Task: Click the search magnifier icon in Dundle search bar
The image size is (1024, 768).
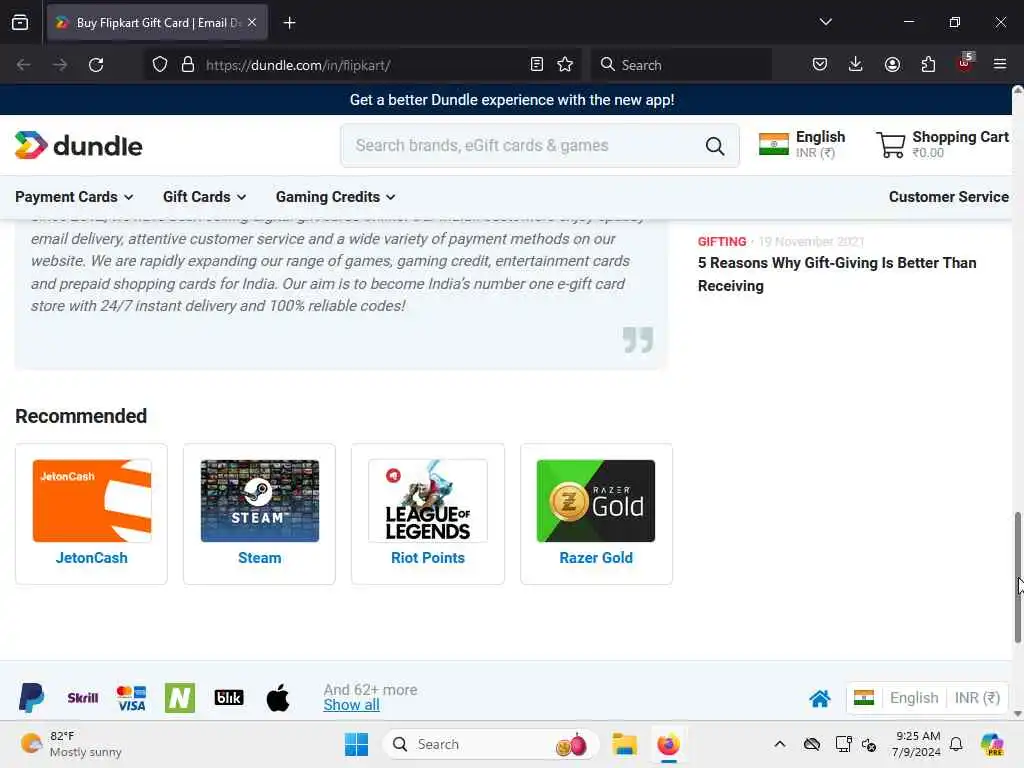Action: [715, 146]
